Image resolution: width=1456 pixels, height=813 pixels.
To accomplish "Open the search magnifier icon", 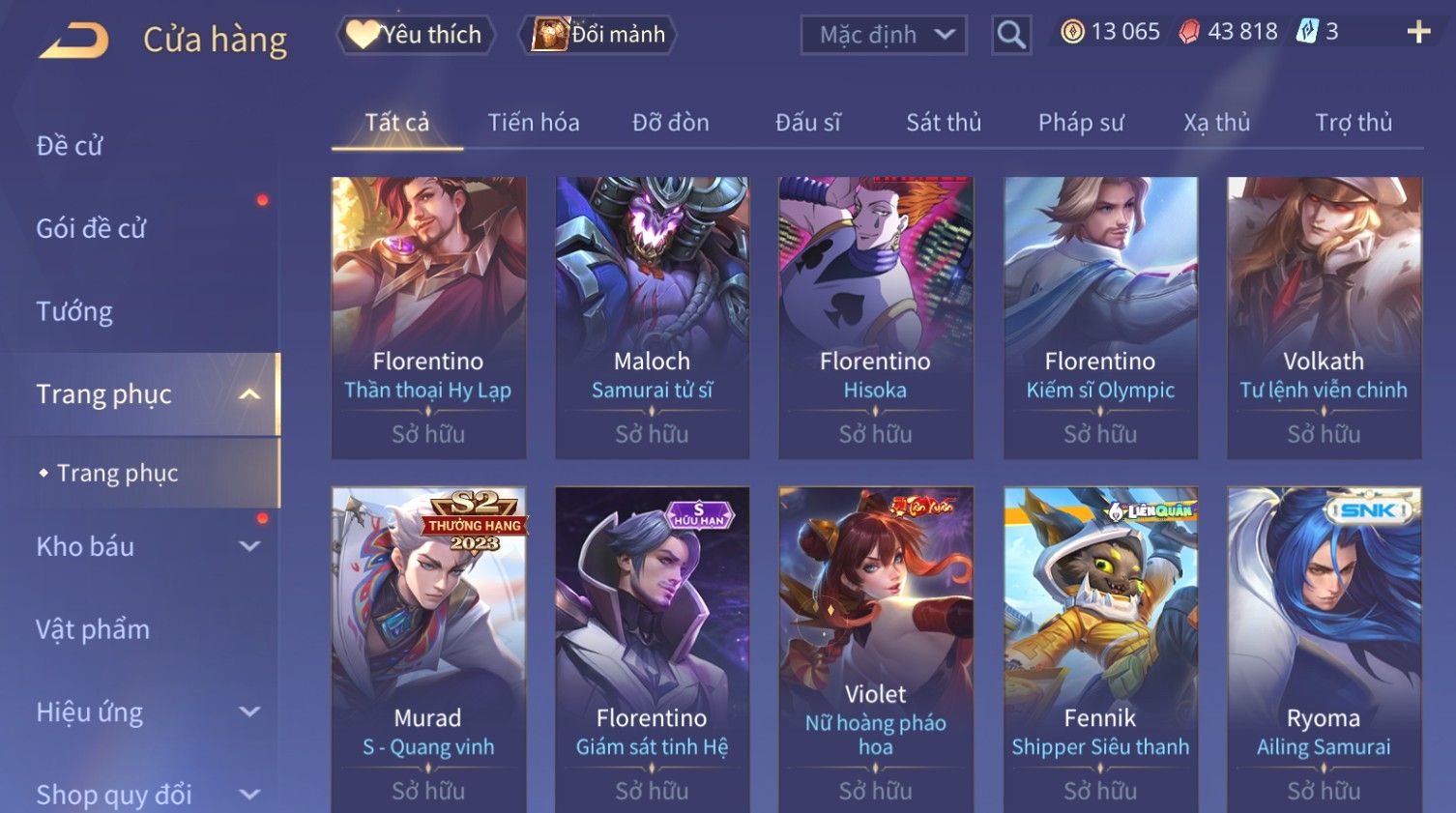I will tap(1011, 36).
